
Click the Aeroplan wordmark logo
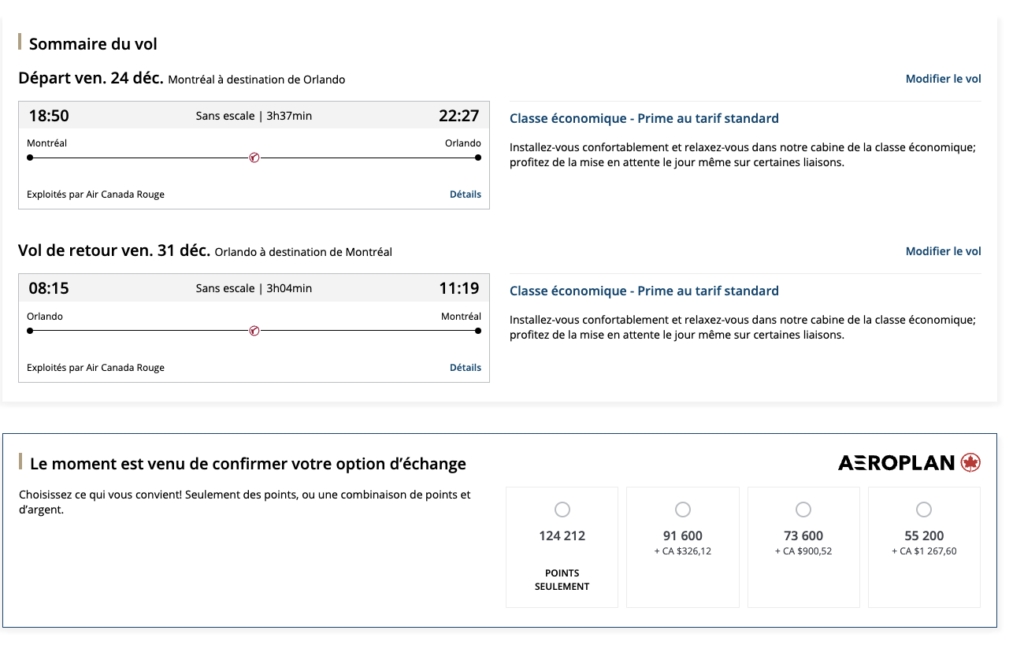coord(896,463)
